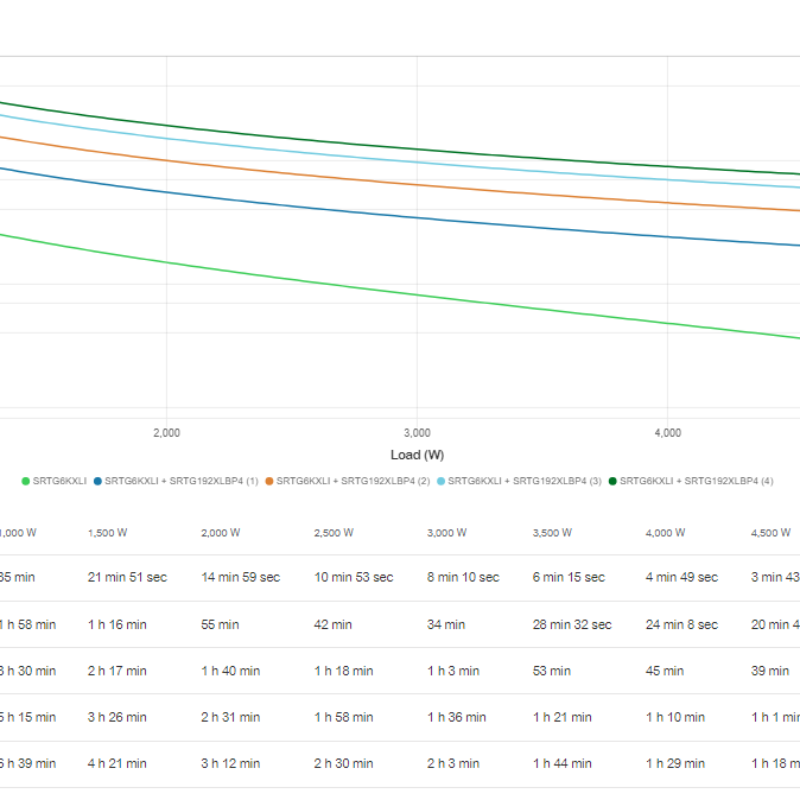Click the light green runtime curve in chart
The image size is (800, 800).
pos(300,280)
